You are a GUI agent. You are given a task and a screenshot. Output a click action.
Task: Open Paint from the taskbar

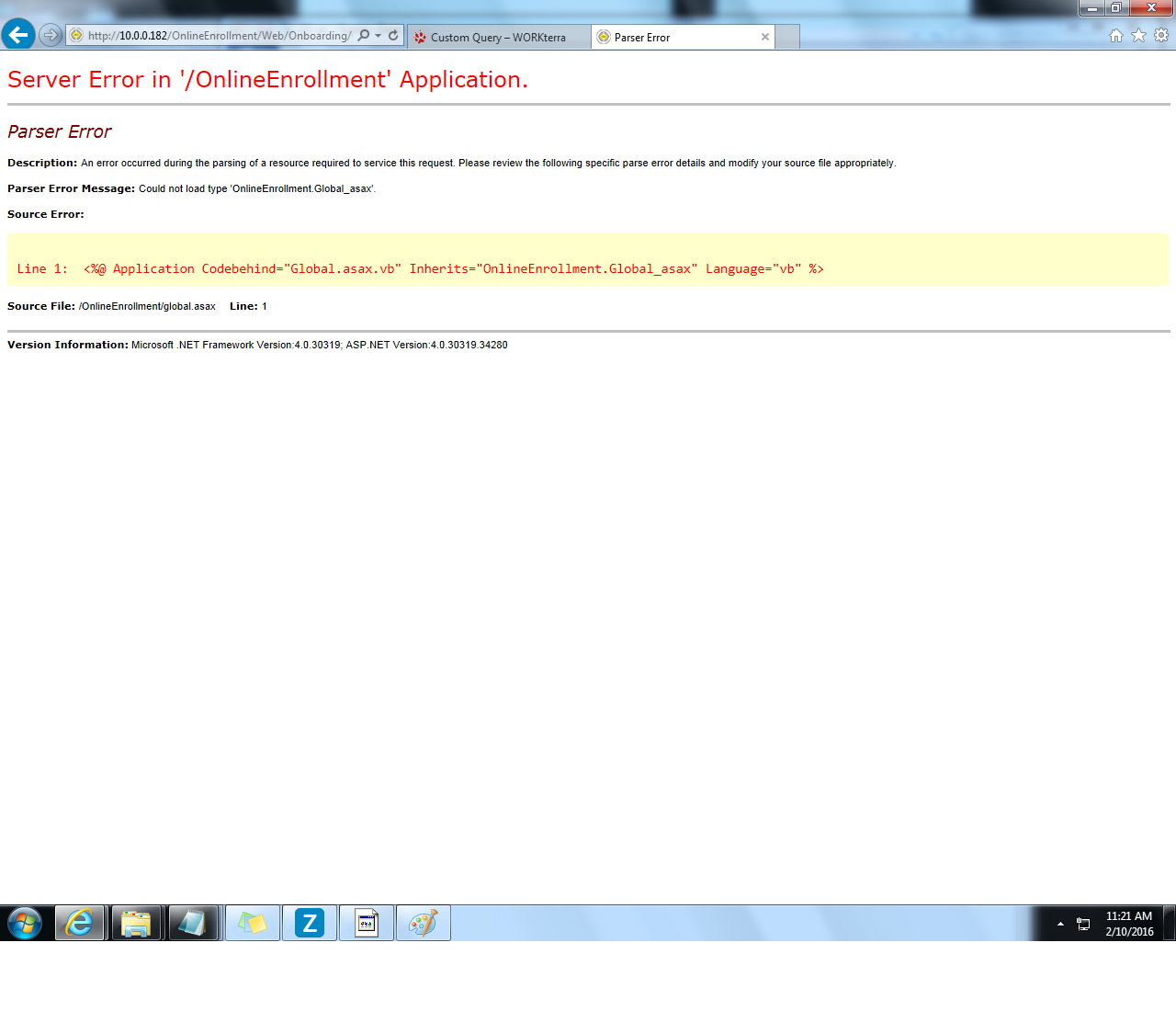[x=423, y=923]
